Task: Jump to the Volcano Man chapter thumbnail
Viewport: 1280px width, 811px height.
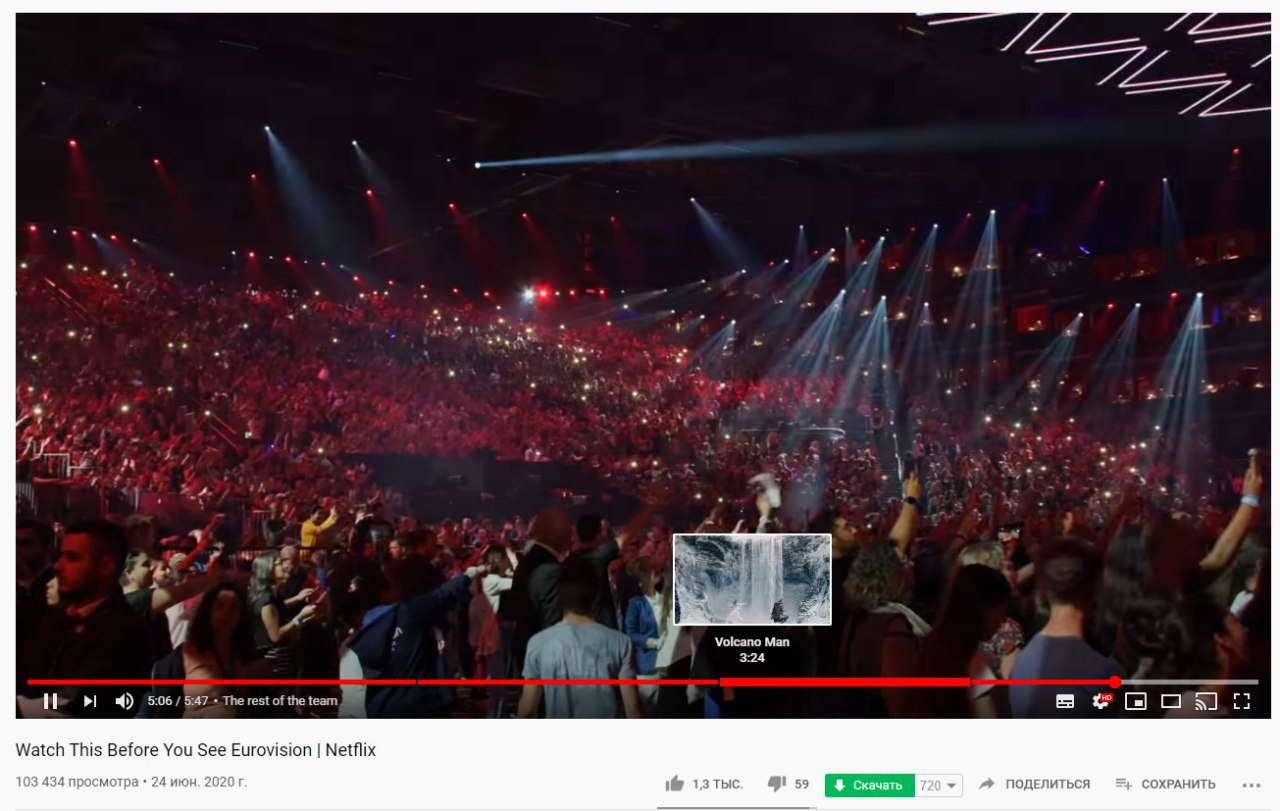Action: [752, 580]
